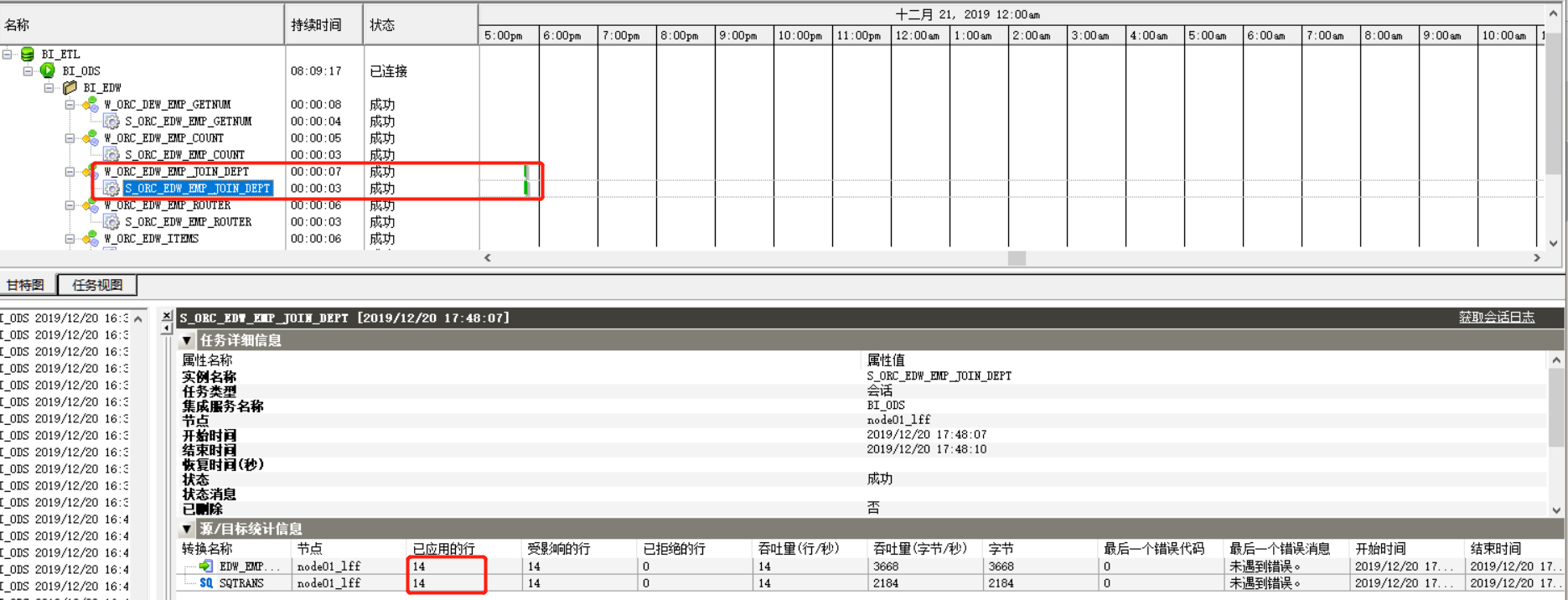The width and height of the screenshot is (1568, 600).
Task: Select the SQTRANS row in statistics table
Action: [x=241, y=583]
